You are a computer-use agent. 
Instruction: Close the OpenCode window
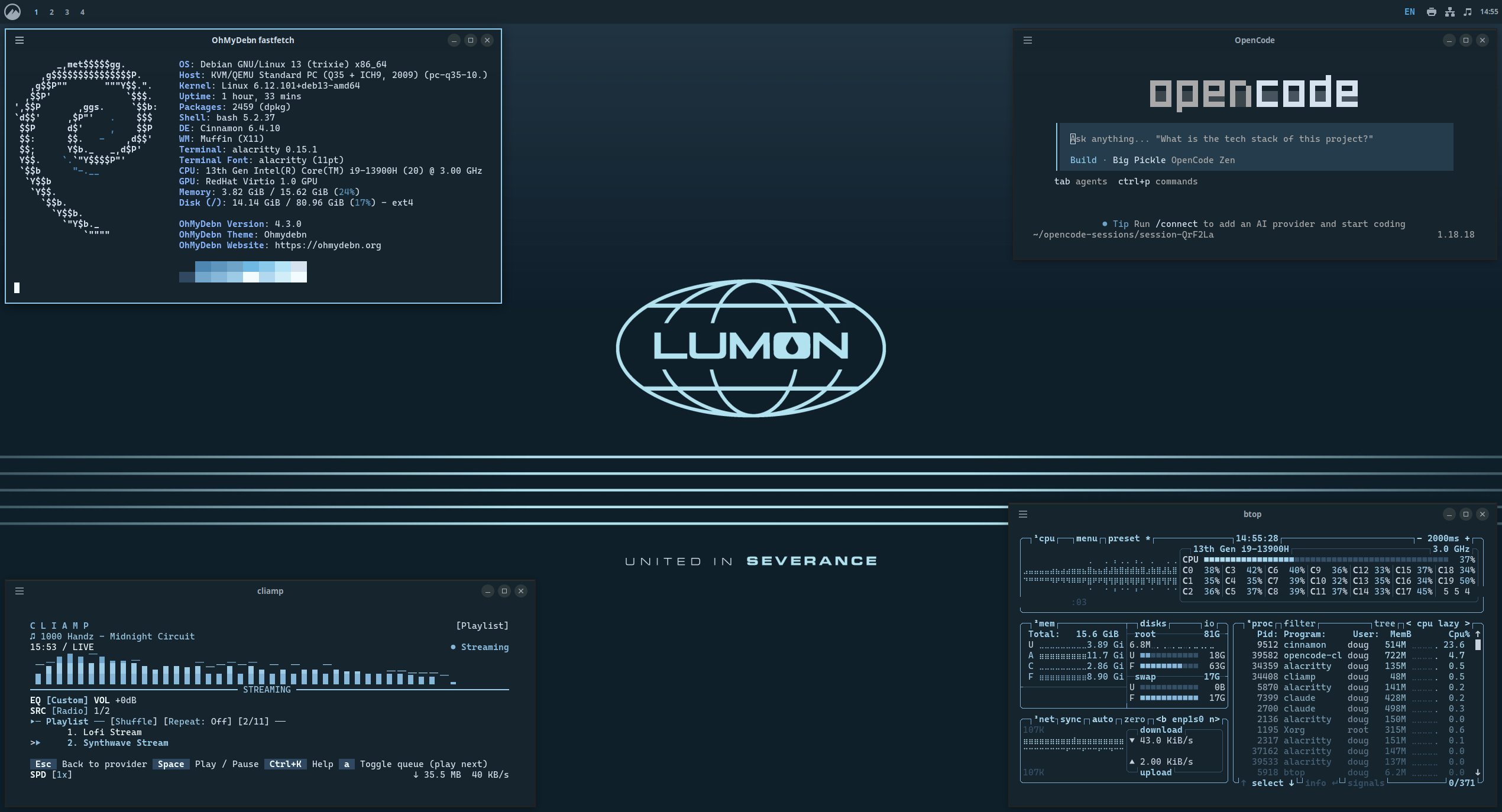1482,40
